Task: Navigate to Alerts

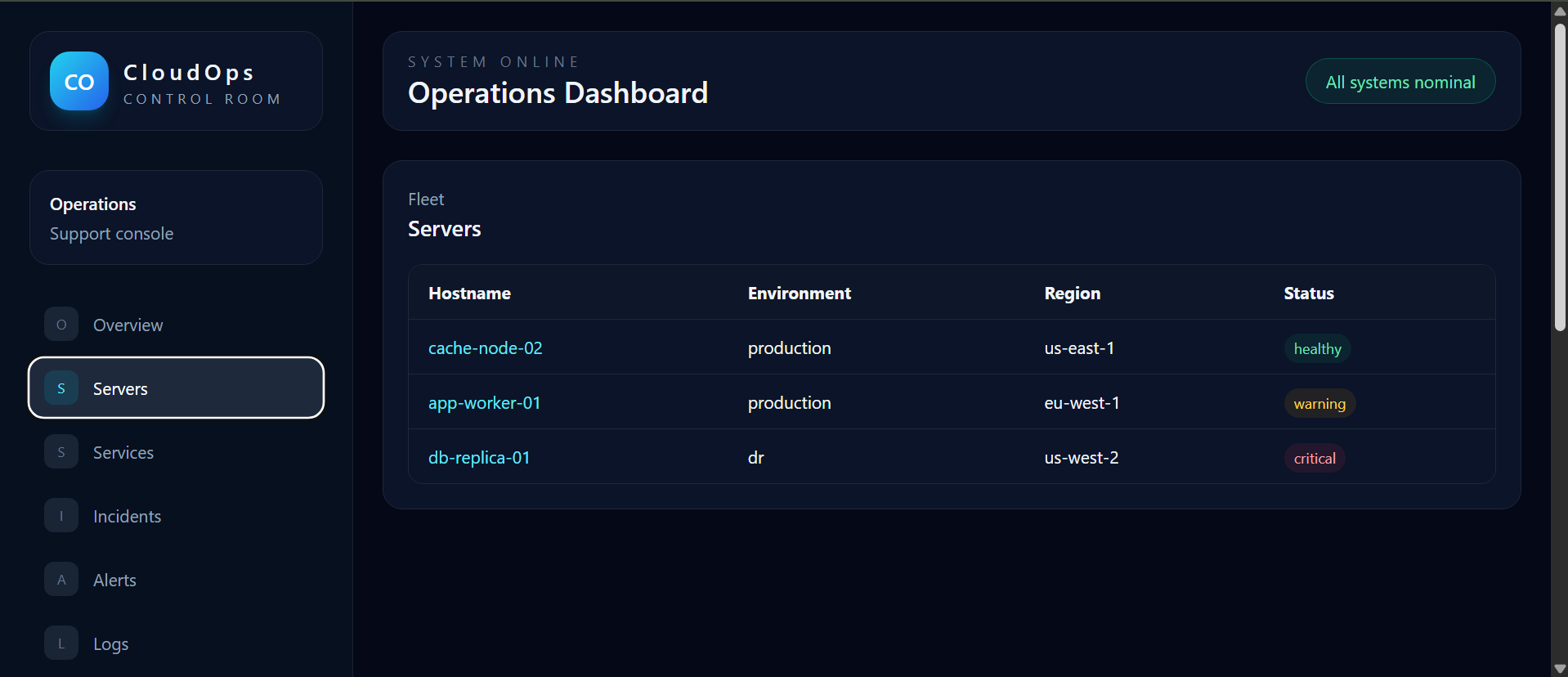Action: click(x=176, y=580)
